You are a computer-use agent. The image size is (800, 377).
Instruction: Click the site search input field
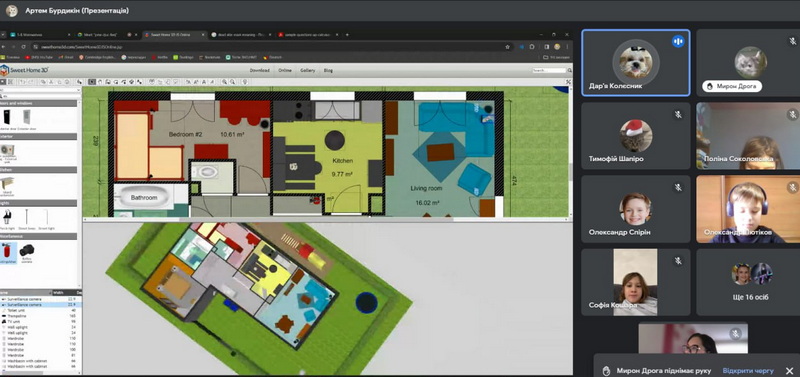pos(549,70)
